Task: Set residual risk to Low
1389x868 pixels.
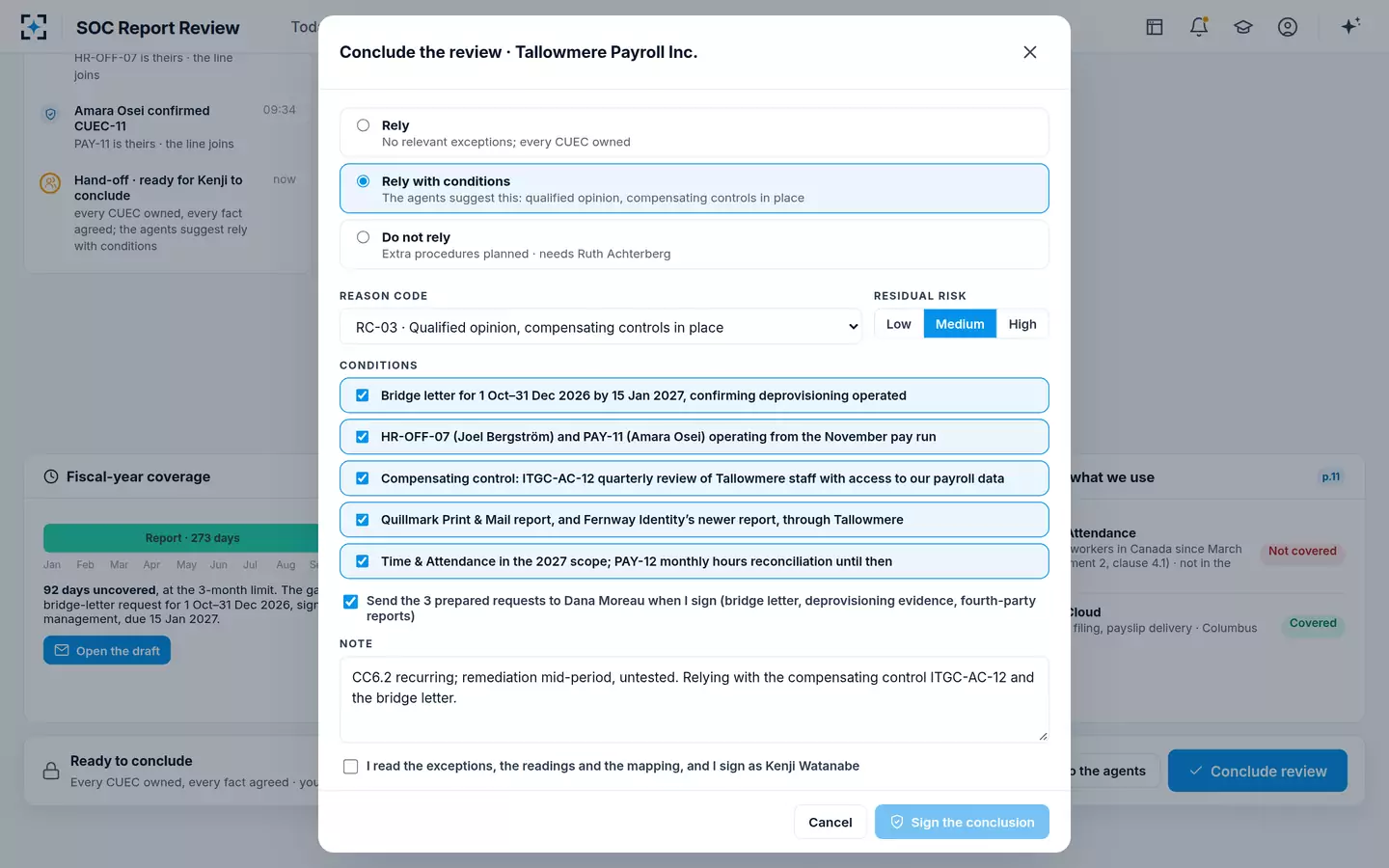Action: click(x=899, y=324)
